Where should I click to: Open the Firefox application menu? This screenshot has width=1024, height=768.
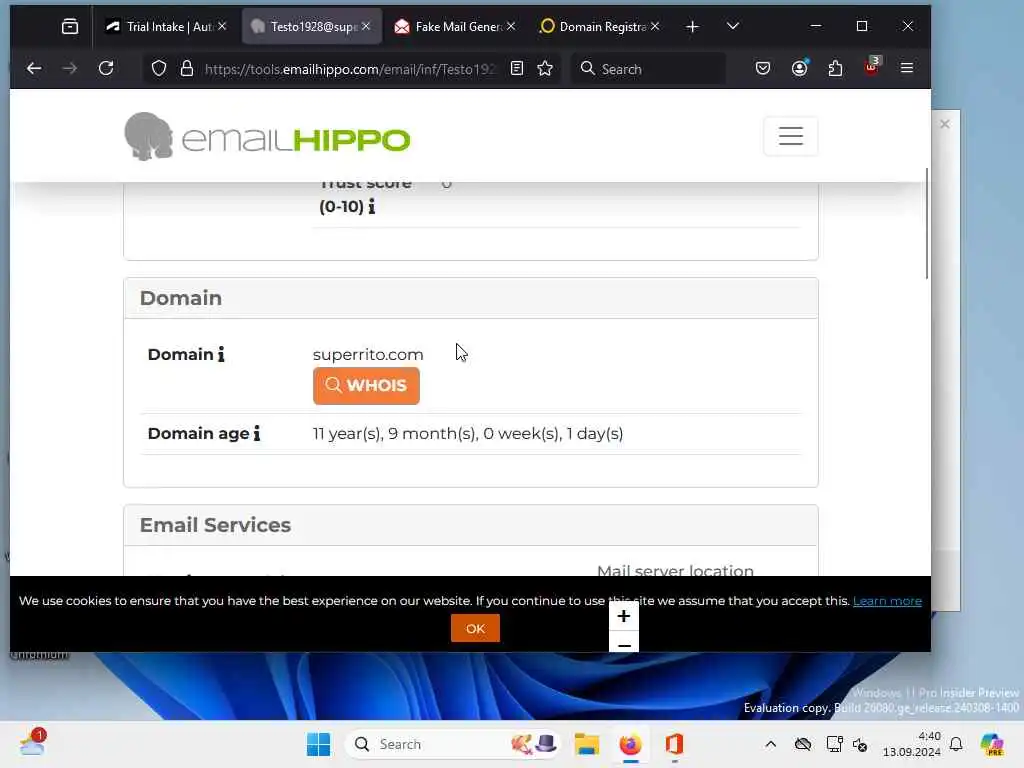point(906,69)
